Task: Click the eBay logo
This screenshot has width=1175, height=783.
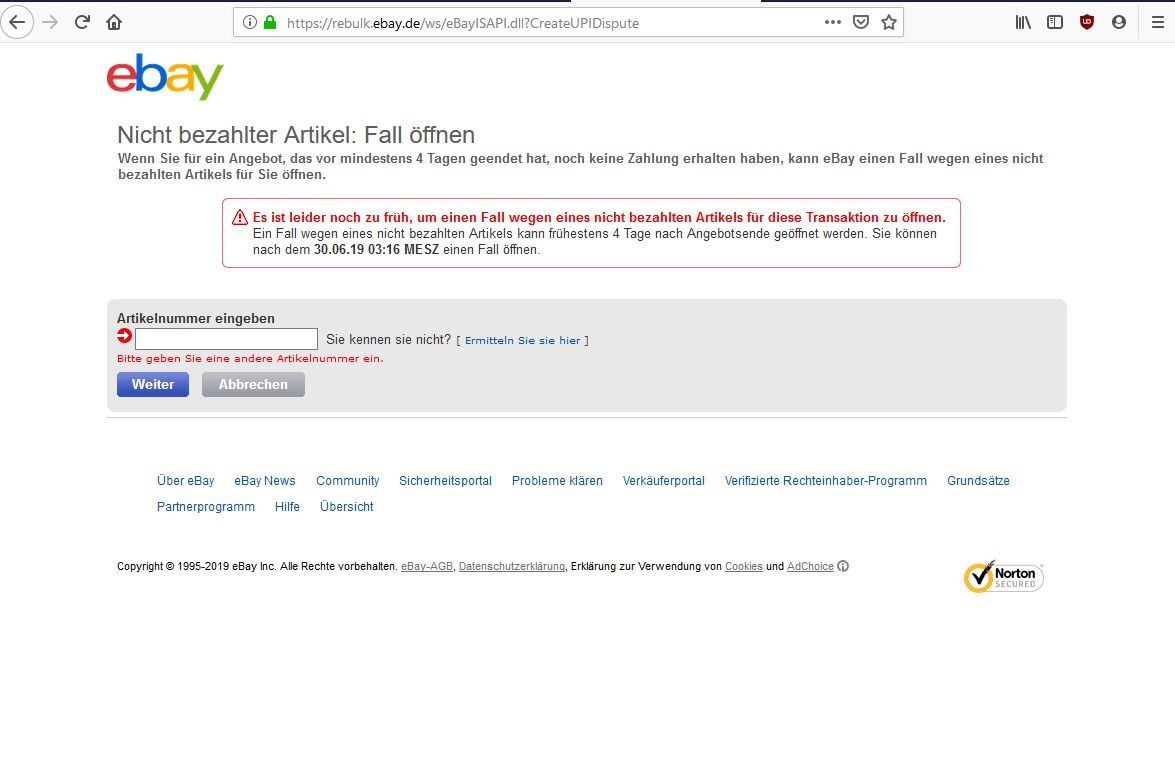Action: pos(165,76)
